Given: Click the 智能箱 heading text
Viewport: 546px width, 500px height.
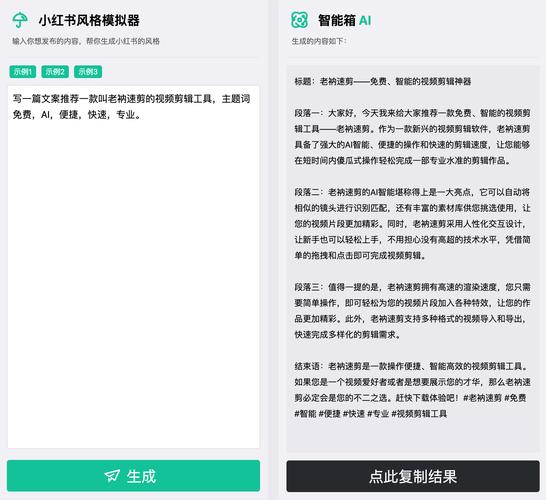Looking at the screenshot, I should 337,20.
